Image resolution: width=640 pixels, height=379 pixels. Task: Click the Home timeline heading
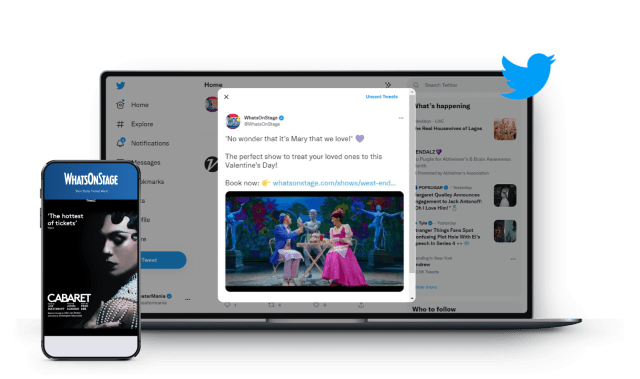click(213, 85)
